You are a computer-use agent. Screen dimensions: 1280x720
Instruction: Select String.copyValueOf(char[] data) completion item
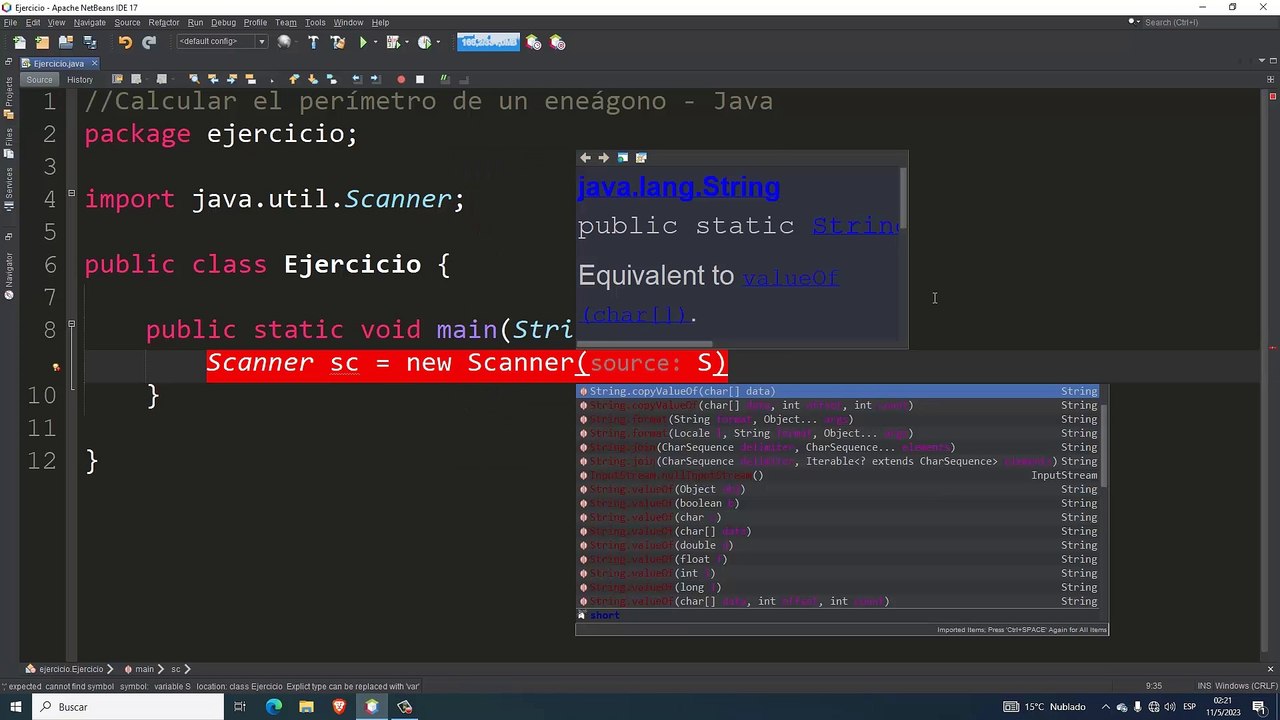pyautogui.click(x=838, y=391)
